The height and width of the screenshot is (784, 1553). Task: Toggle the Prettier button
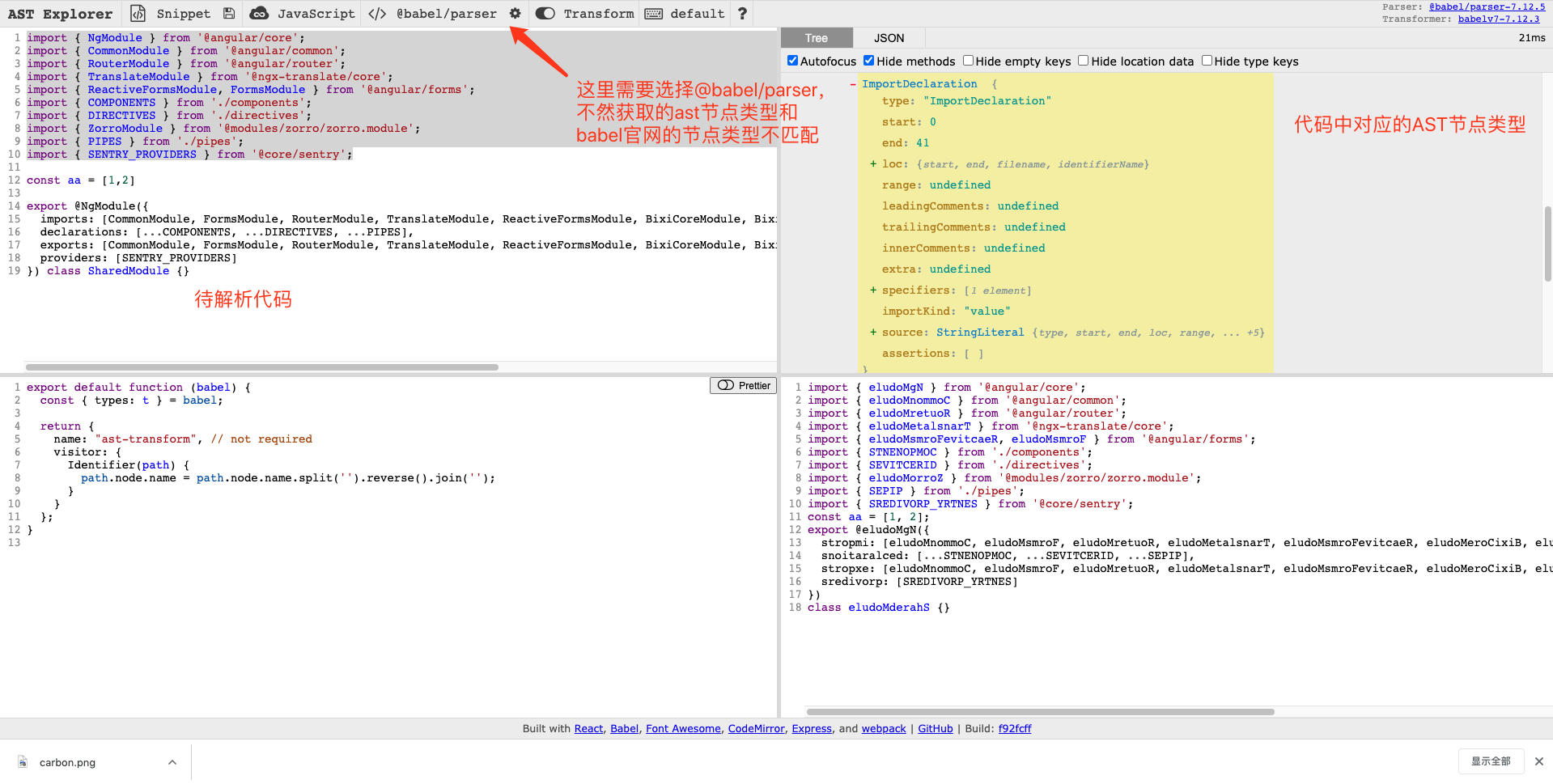pos(743,386)
